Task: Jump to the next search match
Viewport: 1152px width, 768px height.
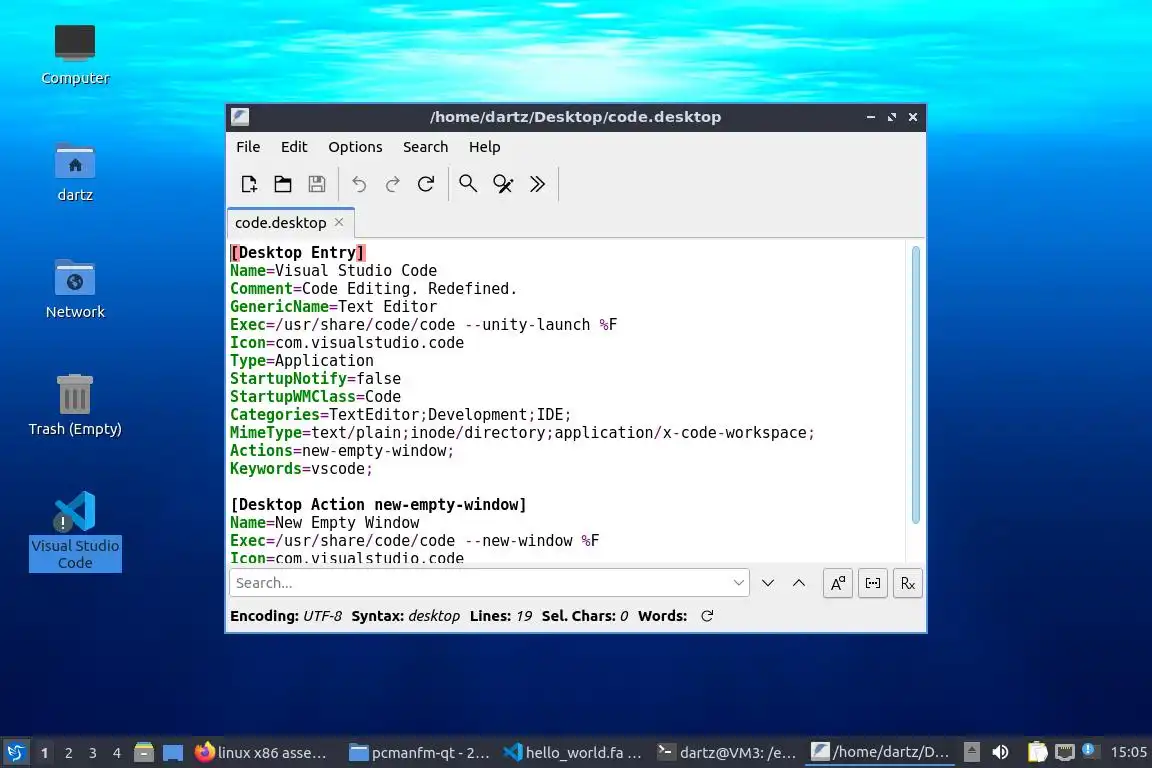Action: 768,583
